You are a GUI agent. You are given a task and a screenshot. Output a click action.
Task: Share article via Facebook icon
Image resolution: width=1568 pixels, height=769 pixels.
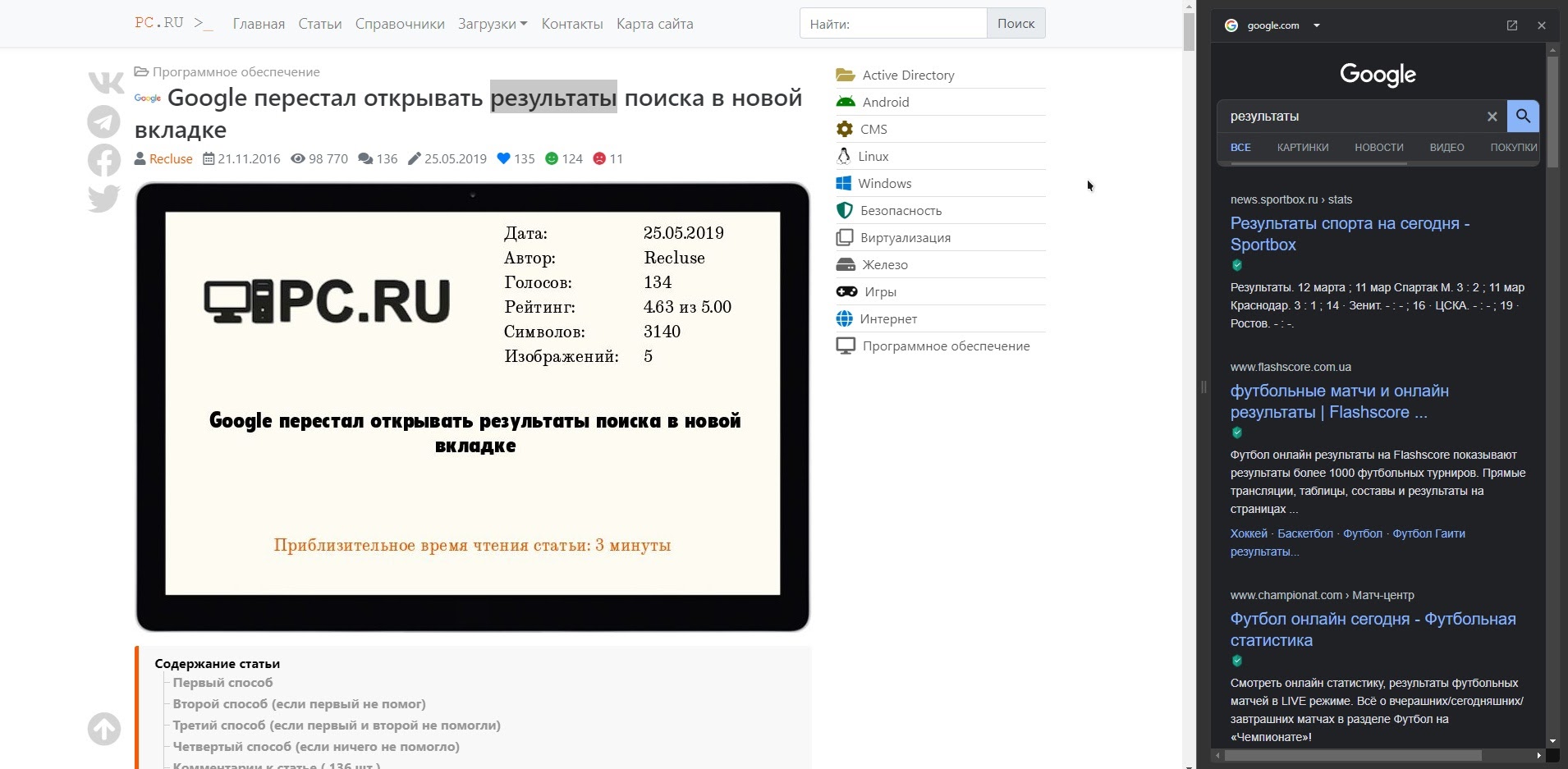click(104, 160)
